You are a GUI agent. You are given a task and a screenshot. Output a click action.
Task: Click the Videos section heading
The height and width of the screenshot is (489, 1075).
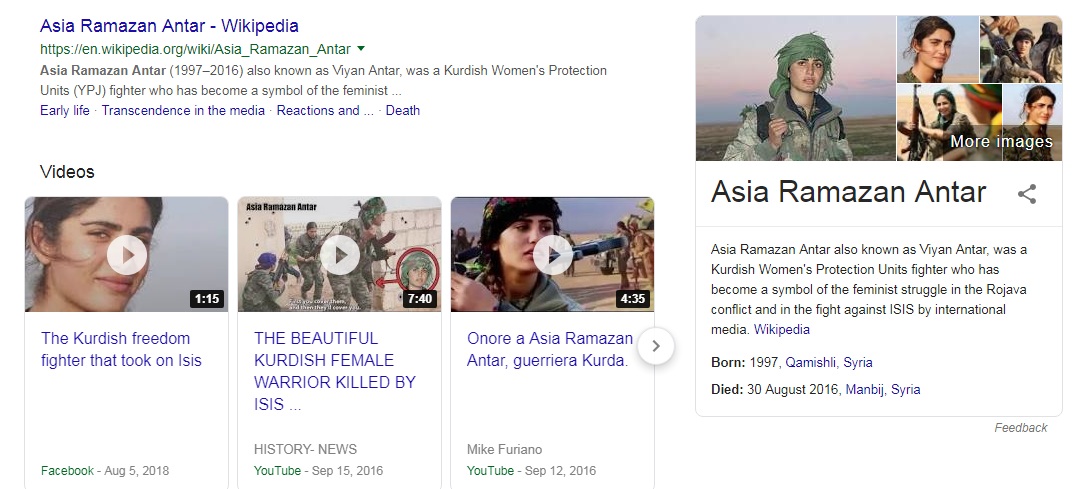point(67,171)
